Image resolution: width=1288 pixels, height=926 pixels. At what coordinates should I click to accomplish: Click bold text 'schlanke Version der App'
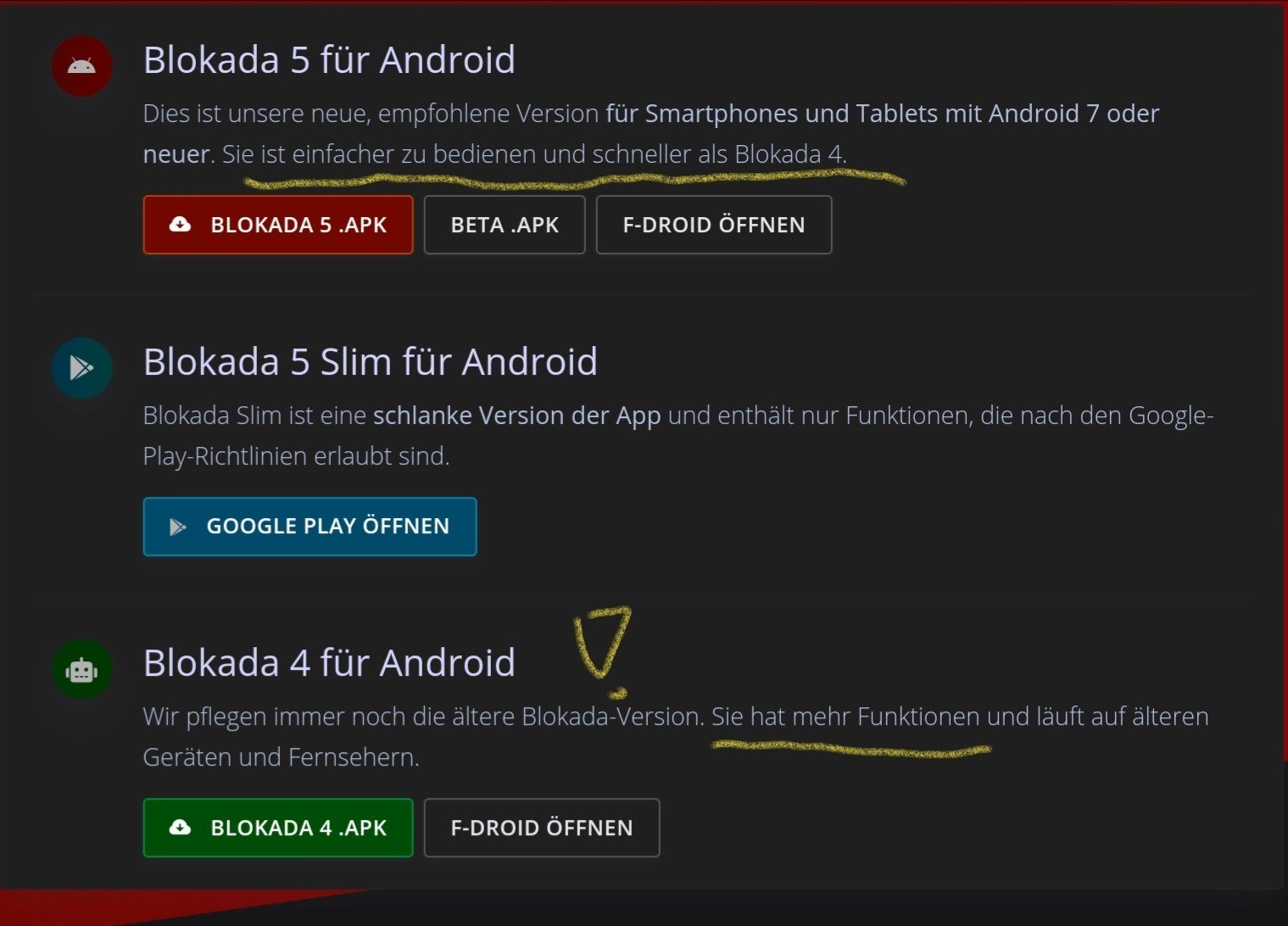point(516,416)
